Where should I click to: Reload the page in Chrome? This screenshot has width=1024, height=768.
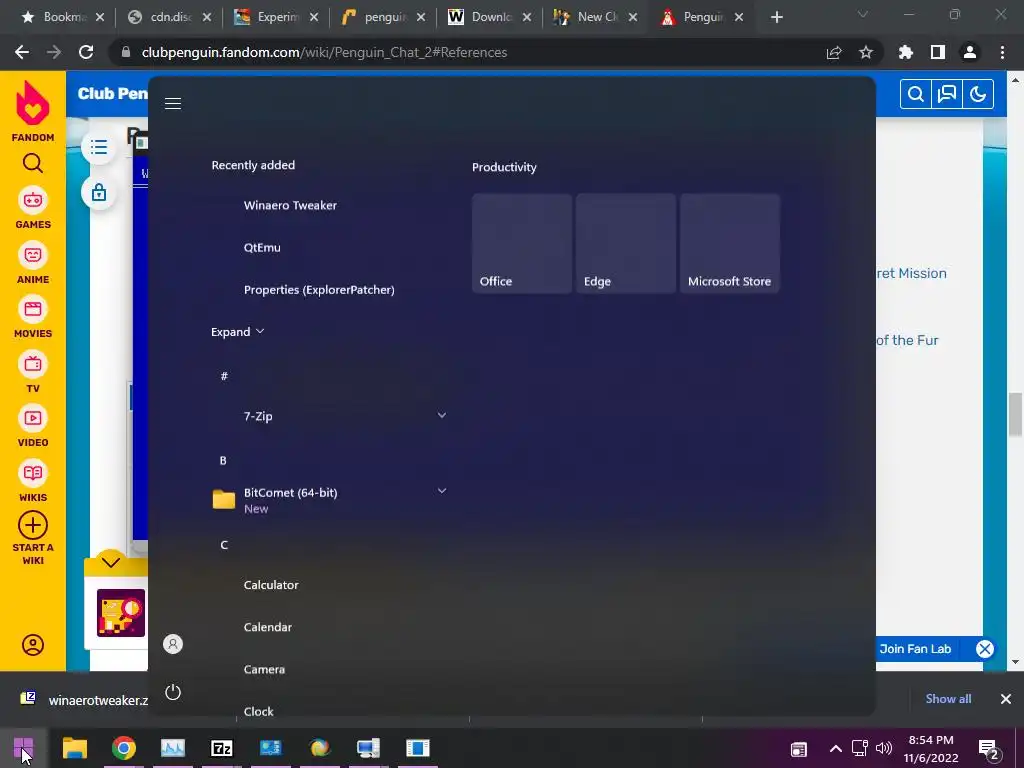coord(86,52)
